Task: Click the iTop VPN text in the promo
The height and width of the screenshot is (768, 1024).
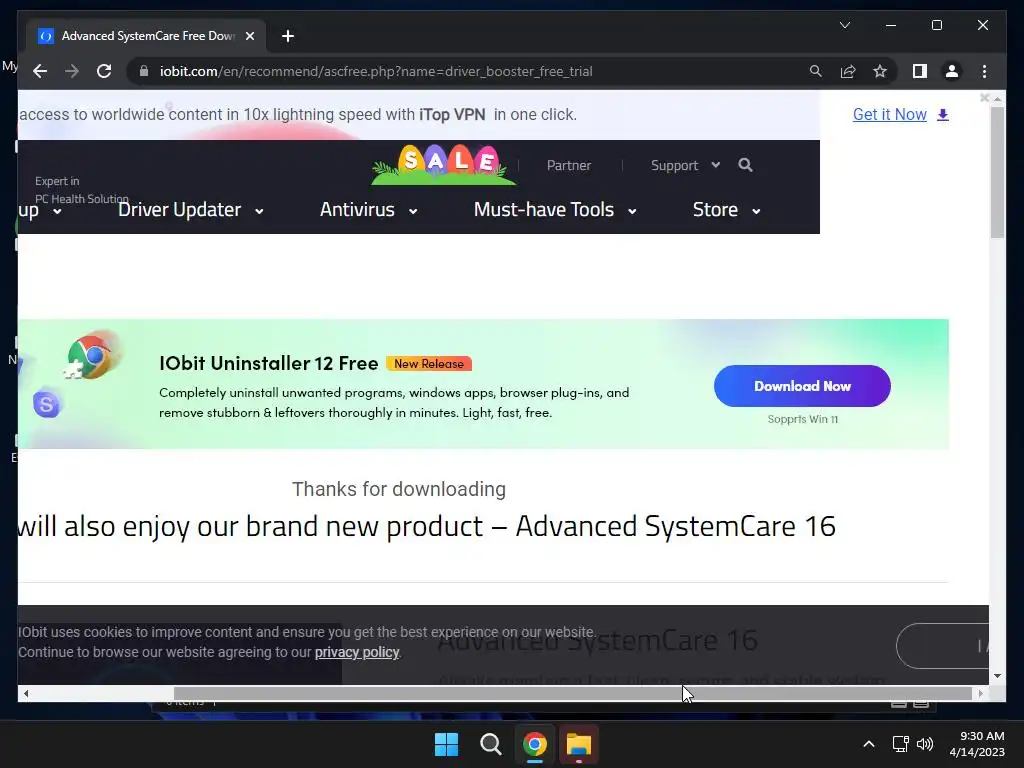Action: click(452, 114)
